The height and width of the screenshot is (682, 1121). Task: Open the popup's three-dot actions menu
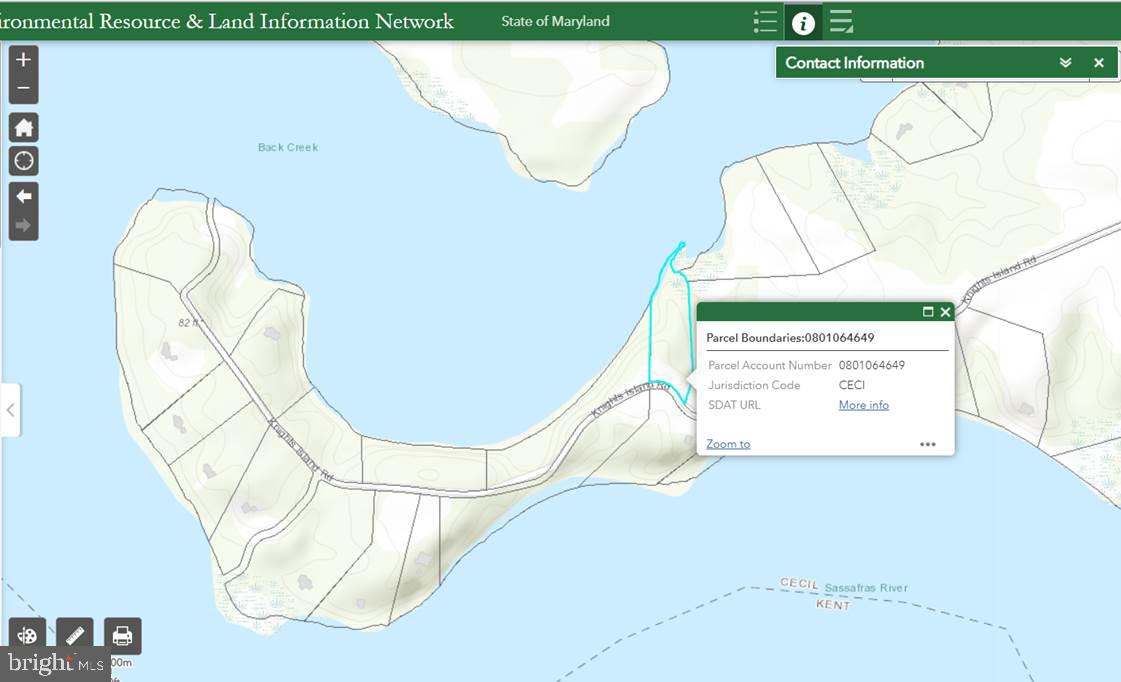tap(928, 444)
